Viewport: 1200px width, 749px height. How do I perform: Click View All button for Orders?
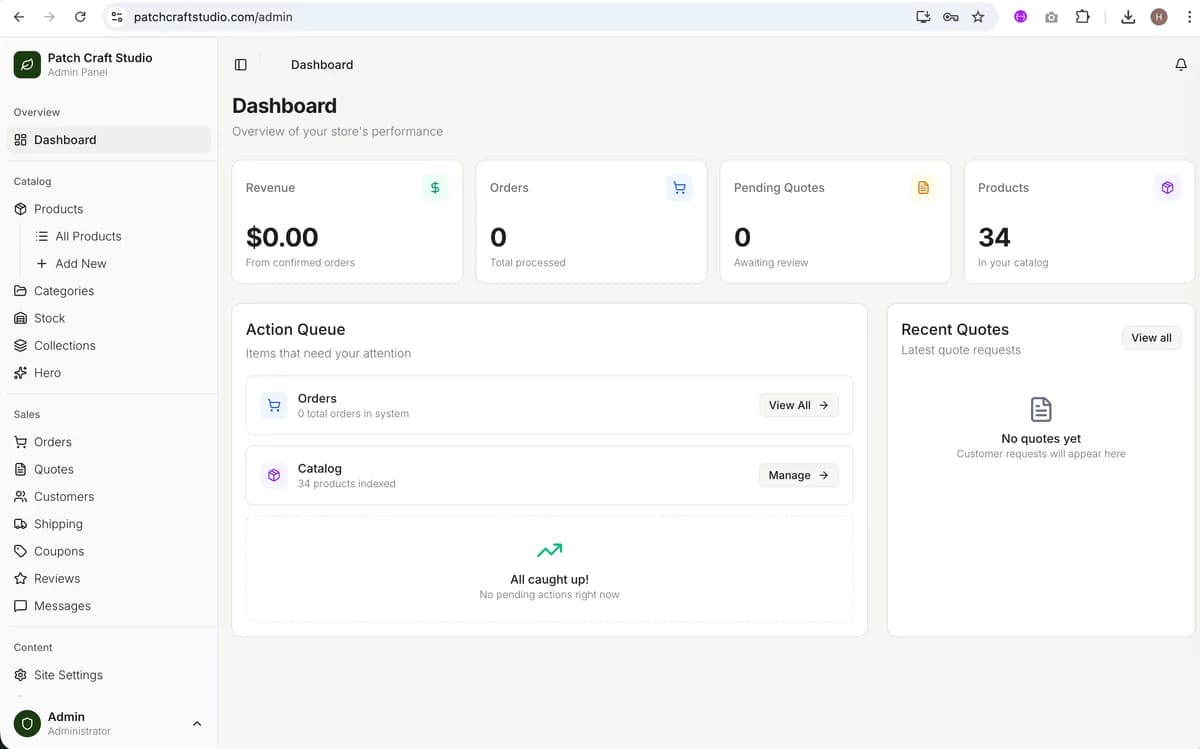click(x=798, y=405)
